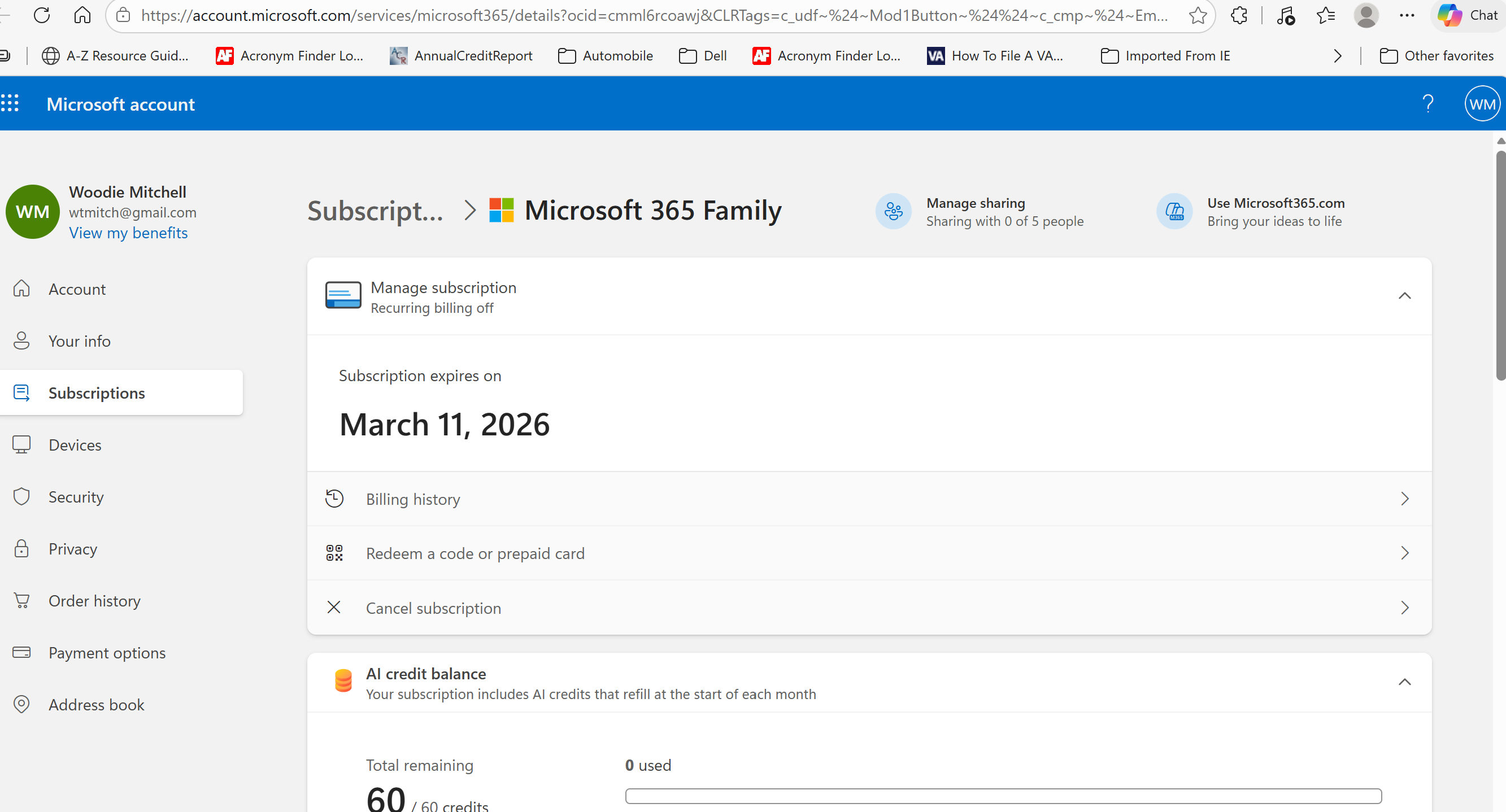Open Privacy sidebar item
Viewport: 1506px width, 812px height.
pyautogui.click(x=121, y=549)
